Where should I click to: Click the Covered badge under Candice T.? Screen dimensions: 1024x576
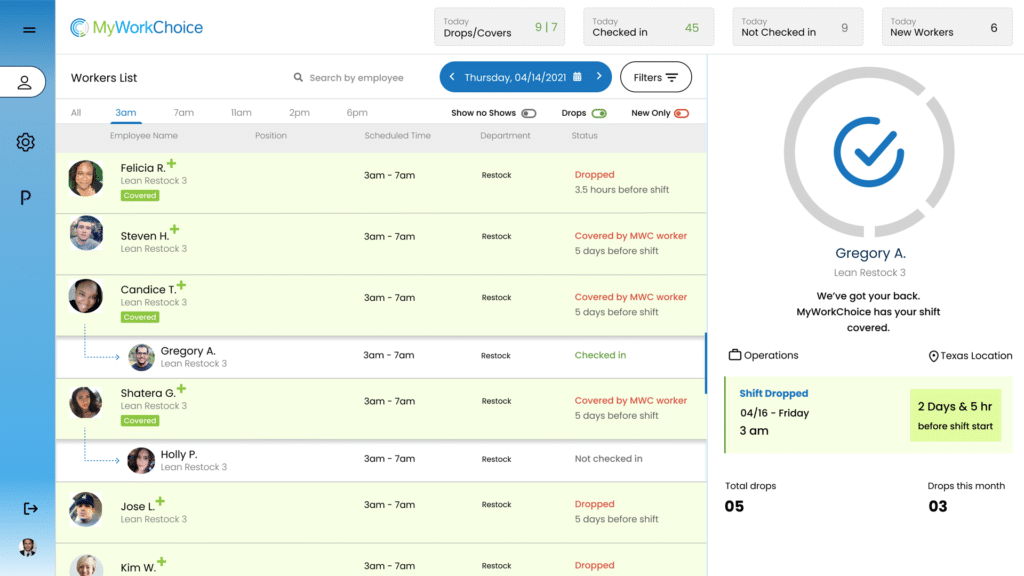pyautogui.click(x=140, y=317)
